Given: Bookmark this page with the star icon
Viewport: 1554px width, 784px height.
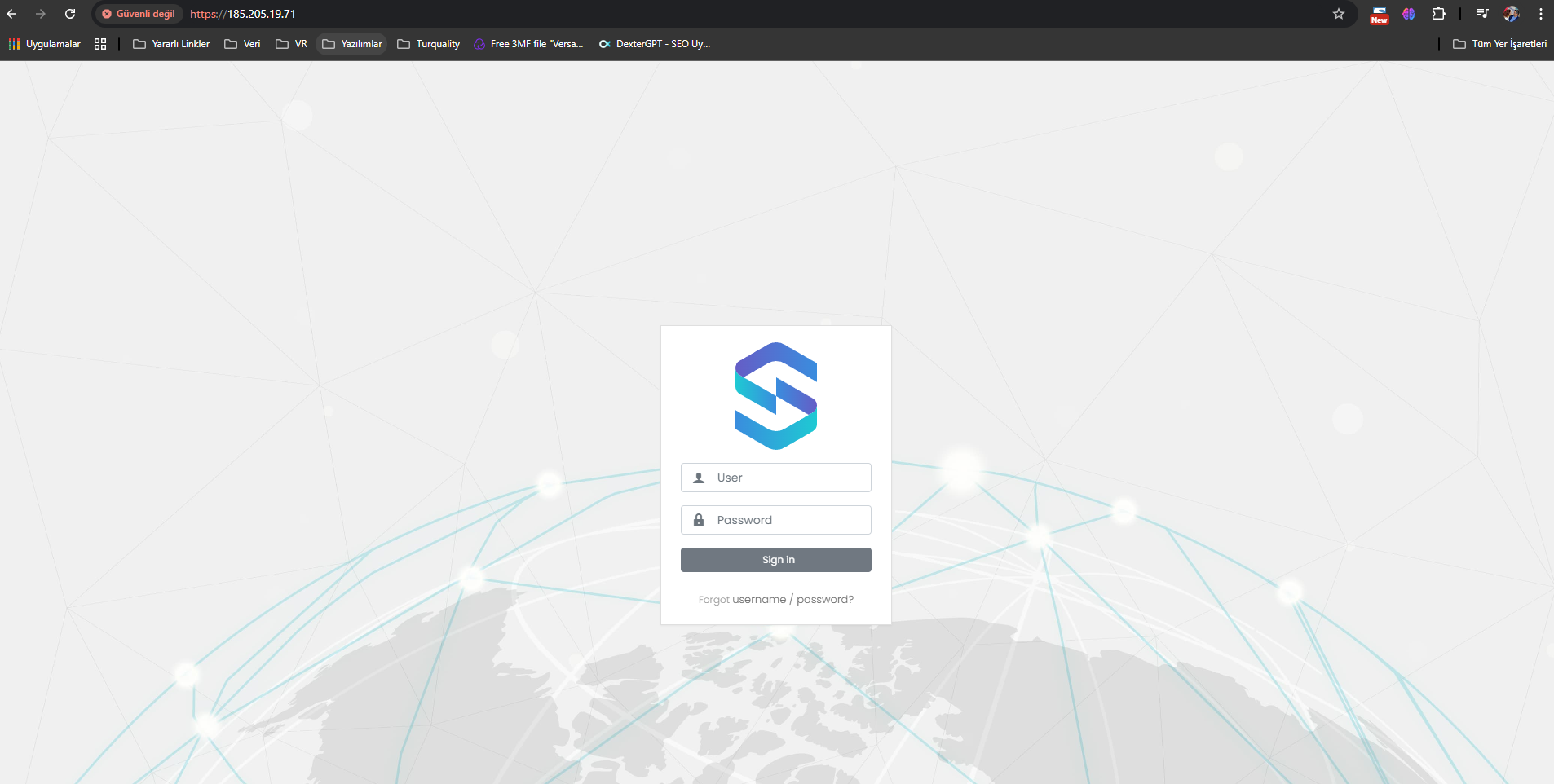Looking at the screenshot, I should (1338, 14).
